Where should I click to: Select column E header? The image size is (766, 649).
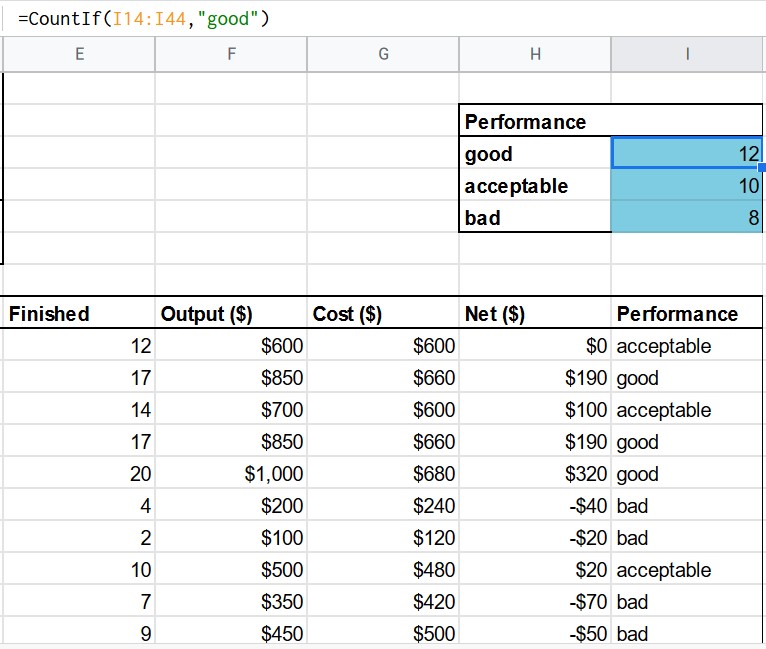pyautogui.click(x=79, y=55)
